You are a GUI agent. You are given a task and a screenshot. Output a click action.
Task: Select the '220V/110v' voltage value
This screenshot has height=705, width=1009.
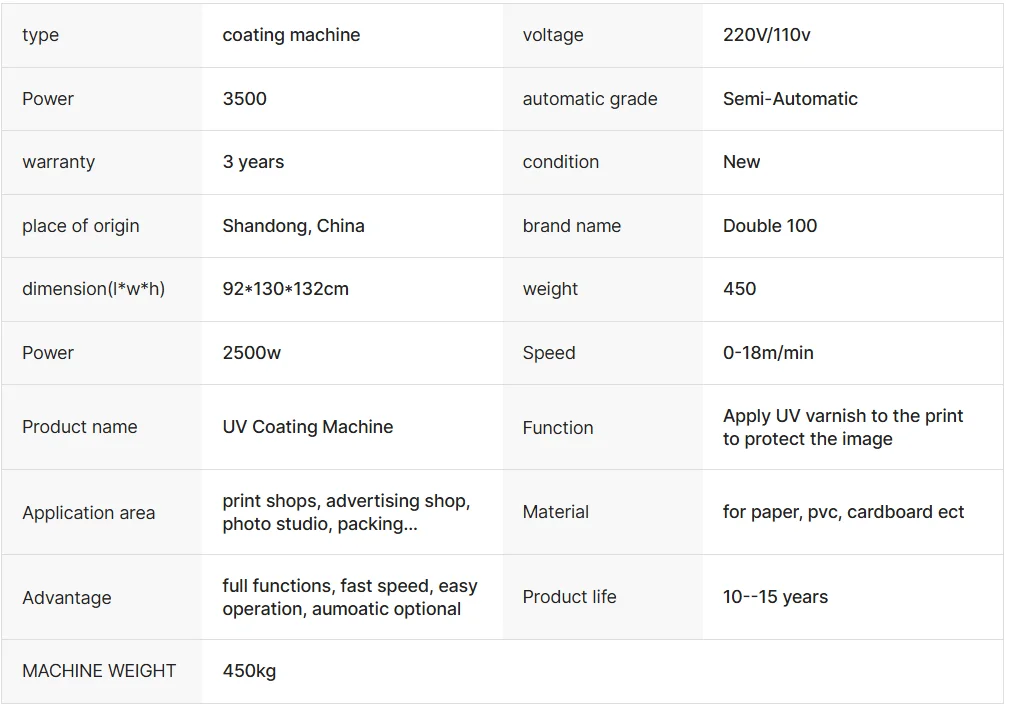(x=766, y=35)
